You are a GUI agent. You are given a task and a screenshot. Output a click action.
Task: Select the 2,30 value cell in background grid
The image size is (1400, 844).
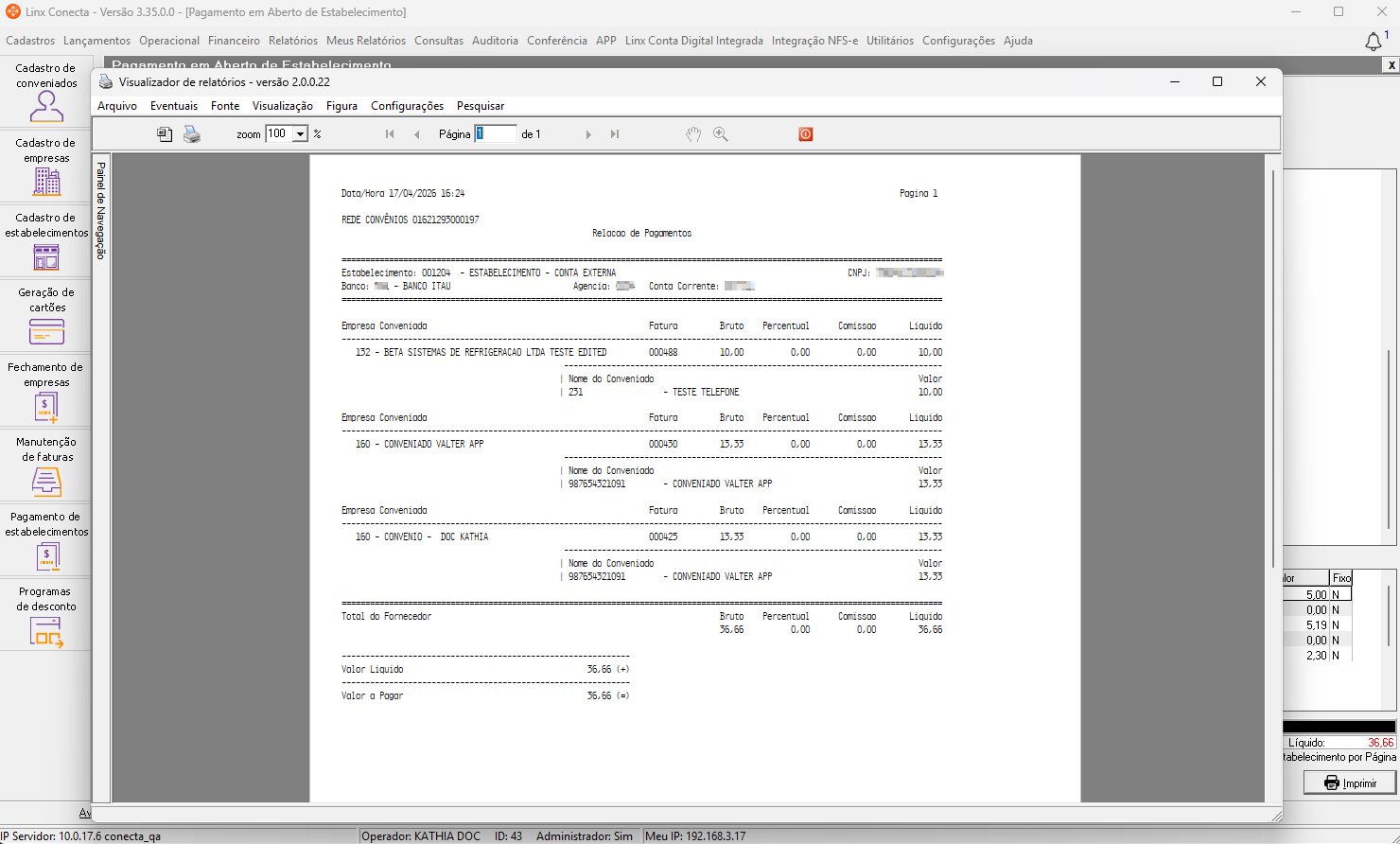(x=1305, y=656)
